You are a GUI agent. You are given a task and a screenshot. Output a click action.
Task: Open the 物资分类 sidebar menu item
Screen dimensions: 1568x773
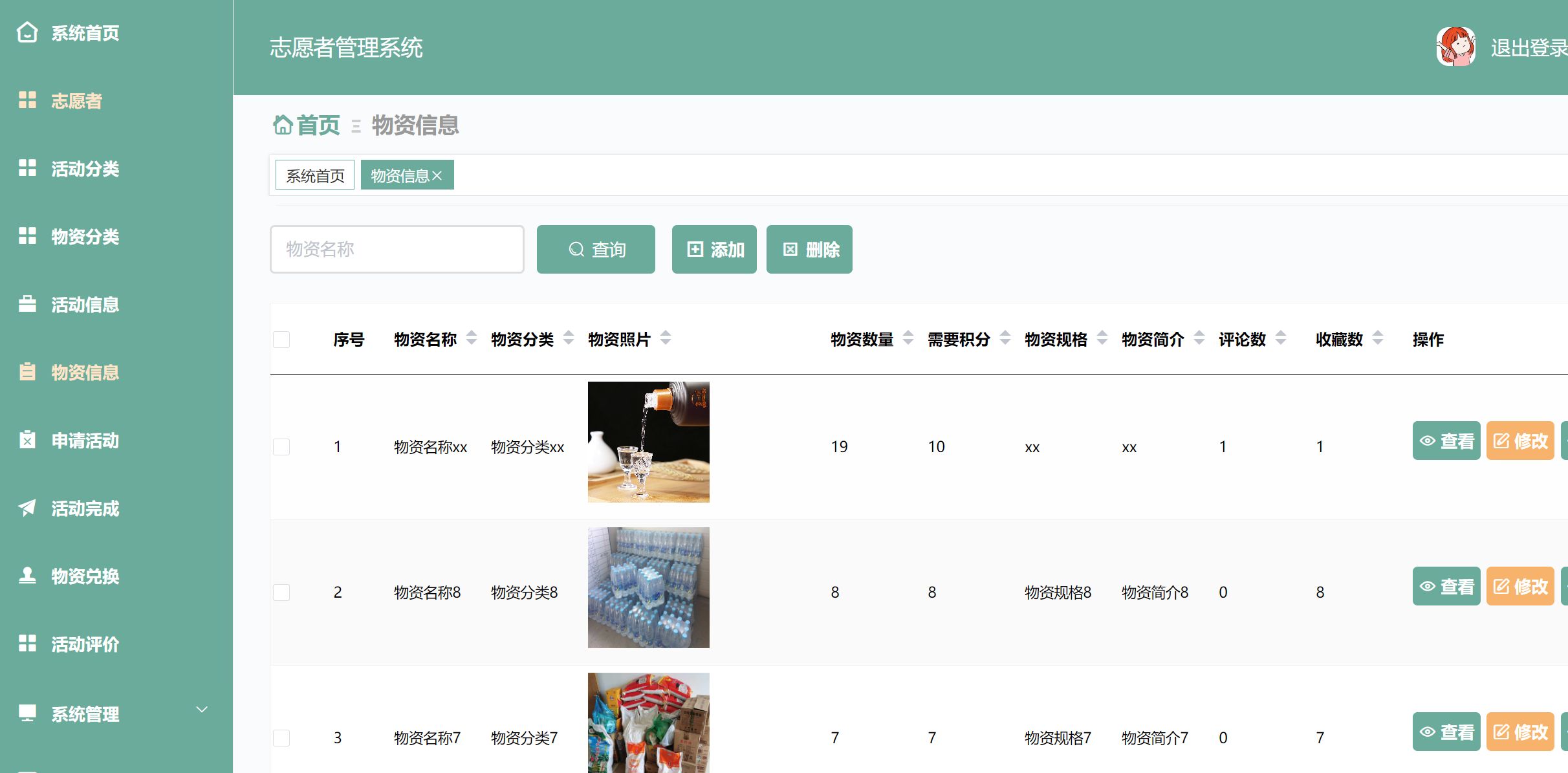pyautogui.click(x=85, y=237)
